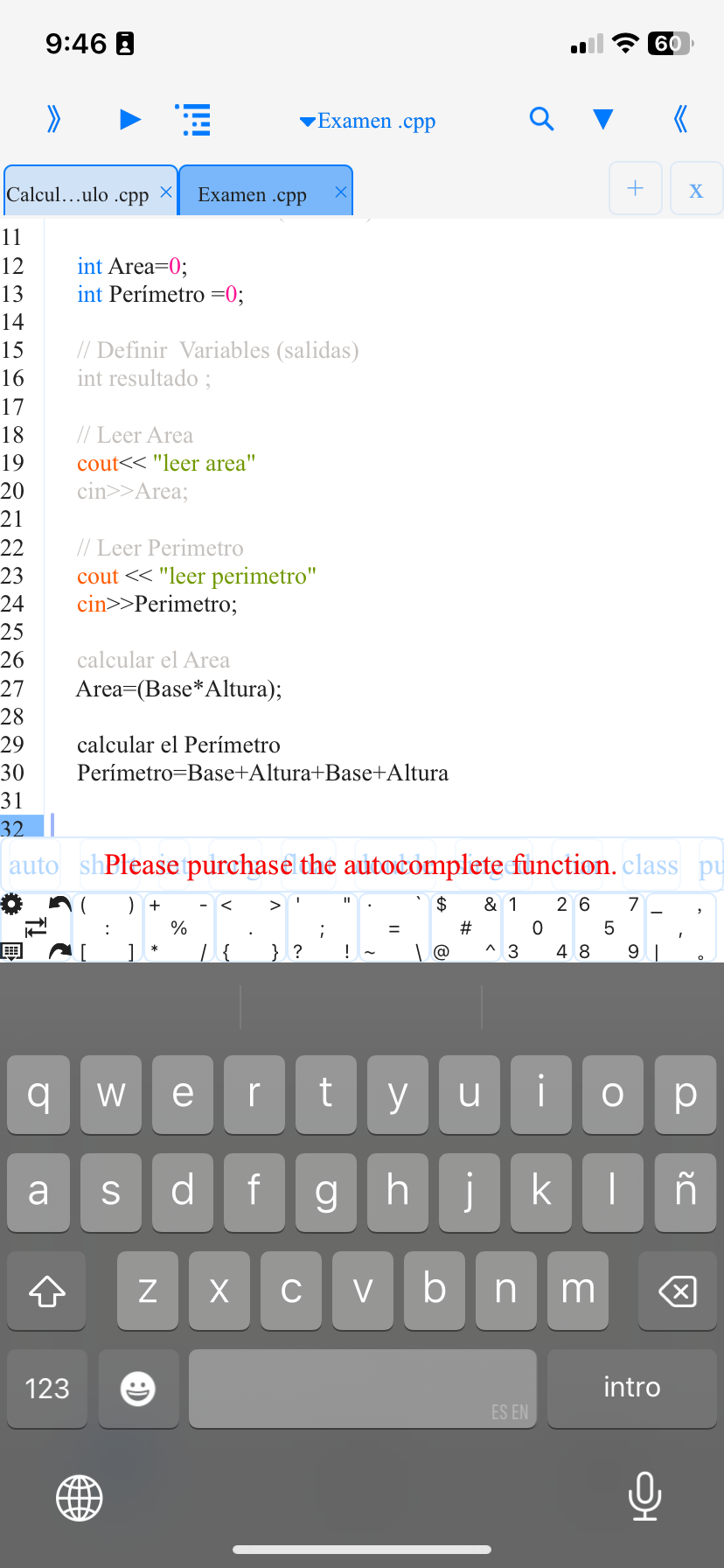This screenshot has width=724, height=1568.
Task: Redo using the forward curved arrow
Action: 59,950
